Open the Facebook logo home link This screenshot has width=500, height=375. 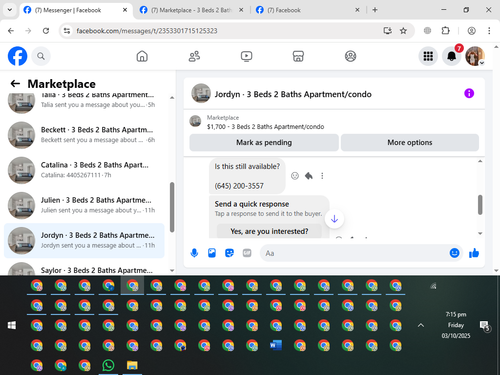pyautogui.click(x=17, y=56)
